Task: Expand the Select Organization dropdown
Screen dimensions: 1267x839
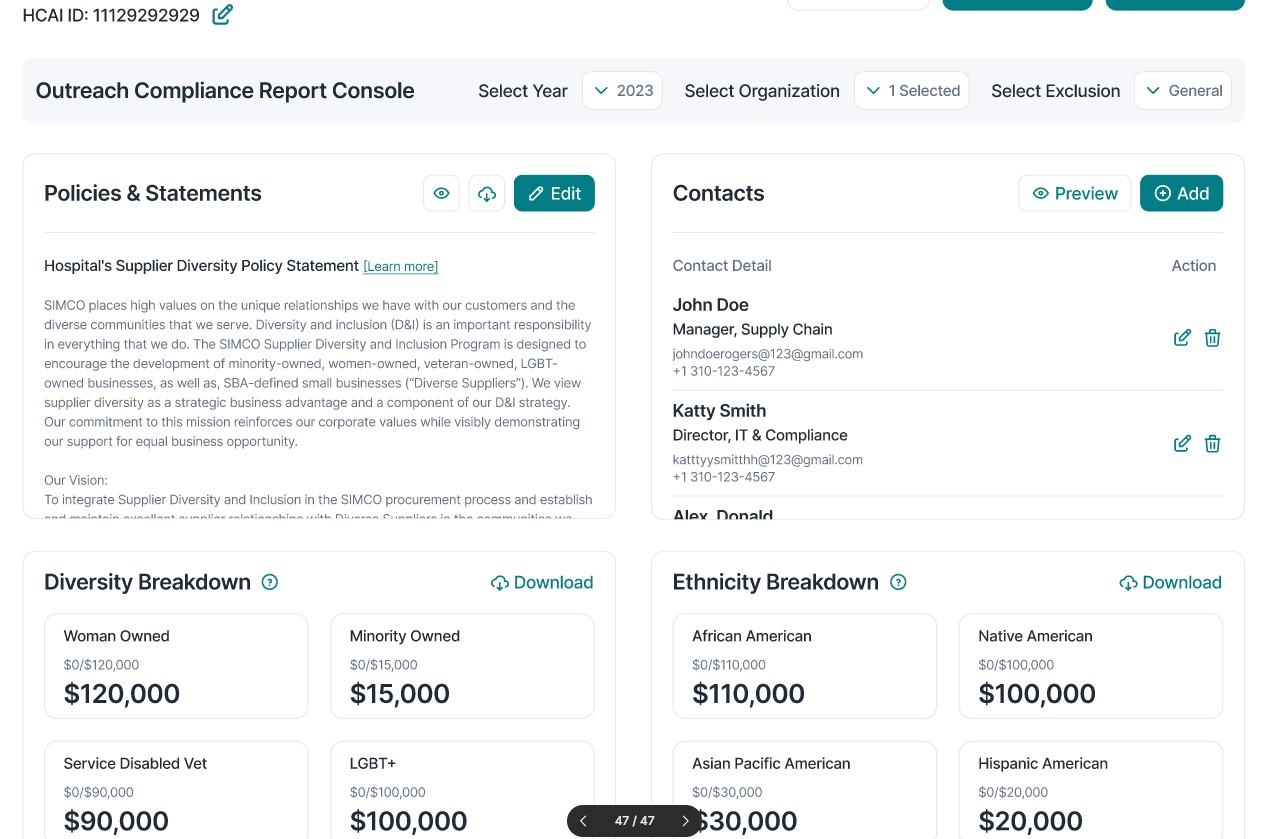Action: pos(911,91)
